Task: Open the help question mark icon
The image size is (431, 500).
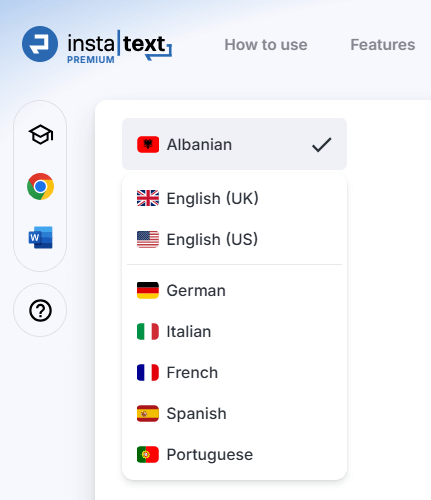Action: (40, 310)
